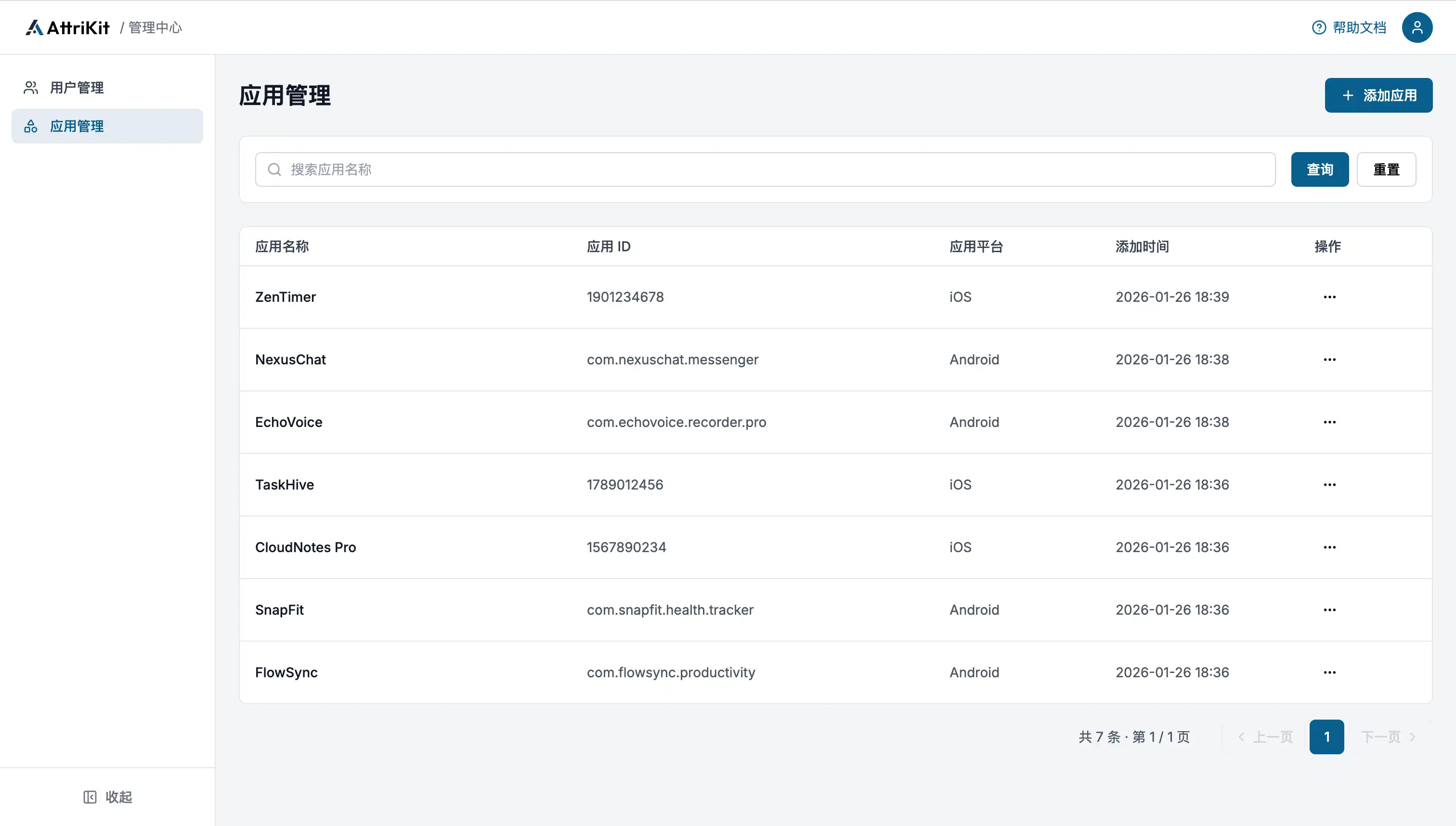Open TaskHive three-dot actions menu
1456x826 pixels.
(1329, 485)
